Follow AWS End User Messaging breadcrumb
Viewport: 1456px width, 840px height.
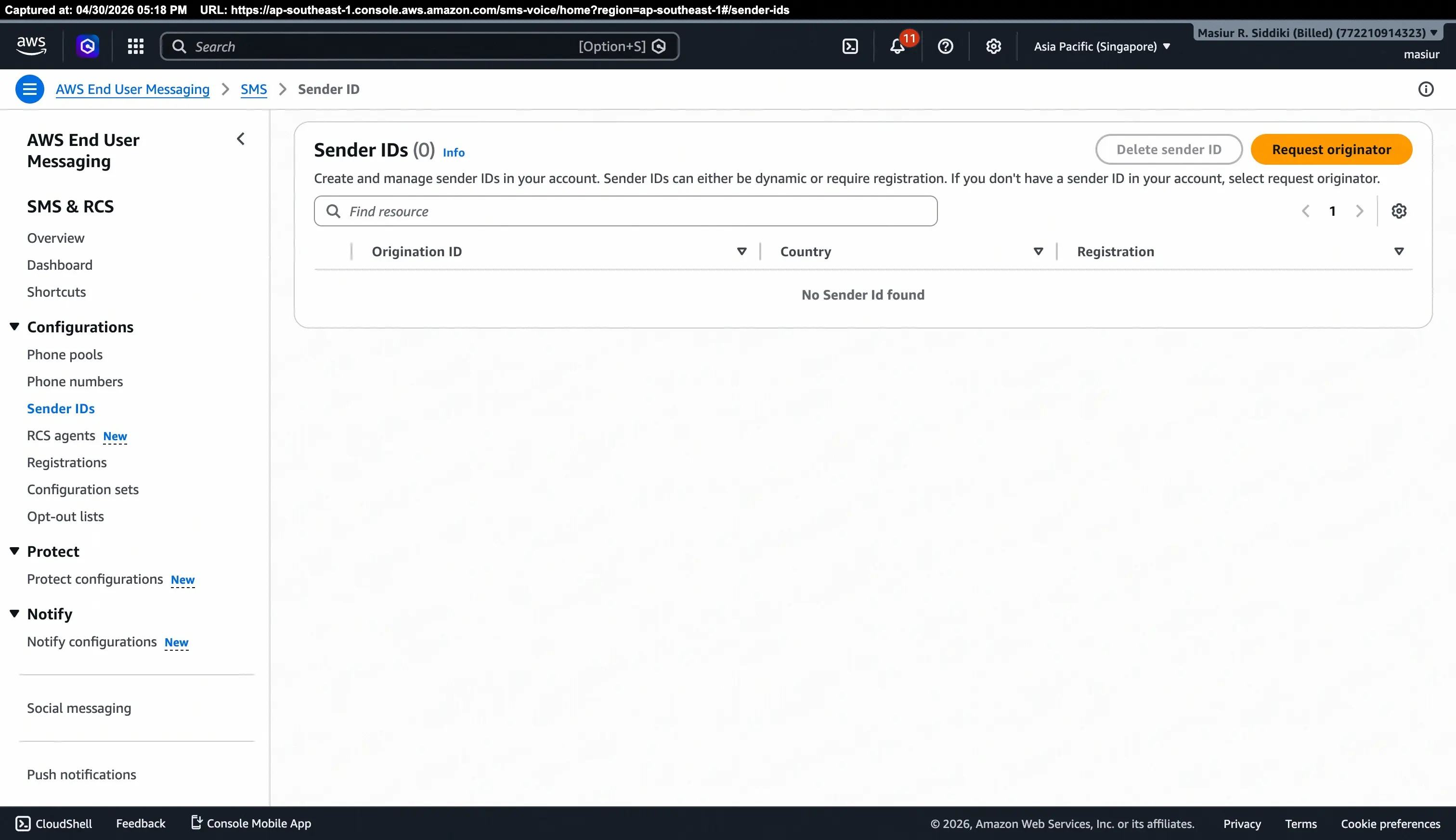tap(132, 90)
